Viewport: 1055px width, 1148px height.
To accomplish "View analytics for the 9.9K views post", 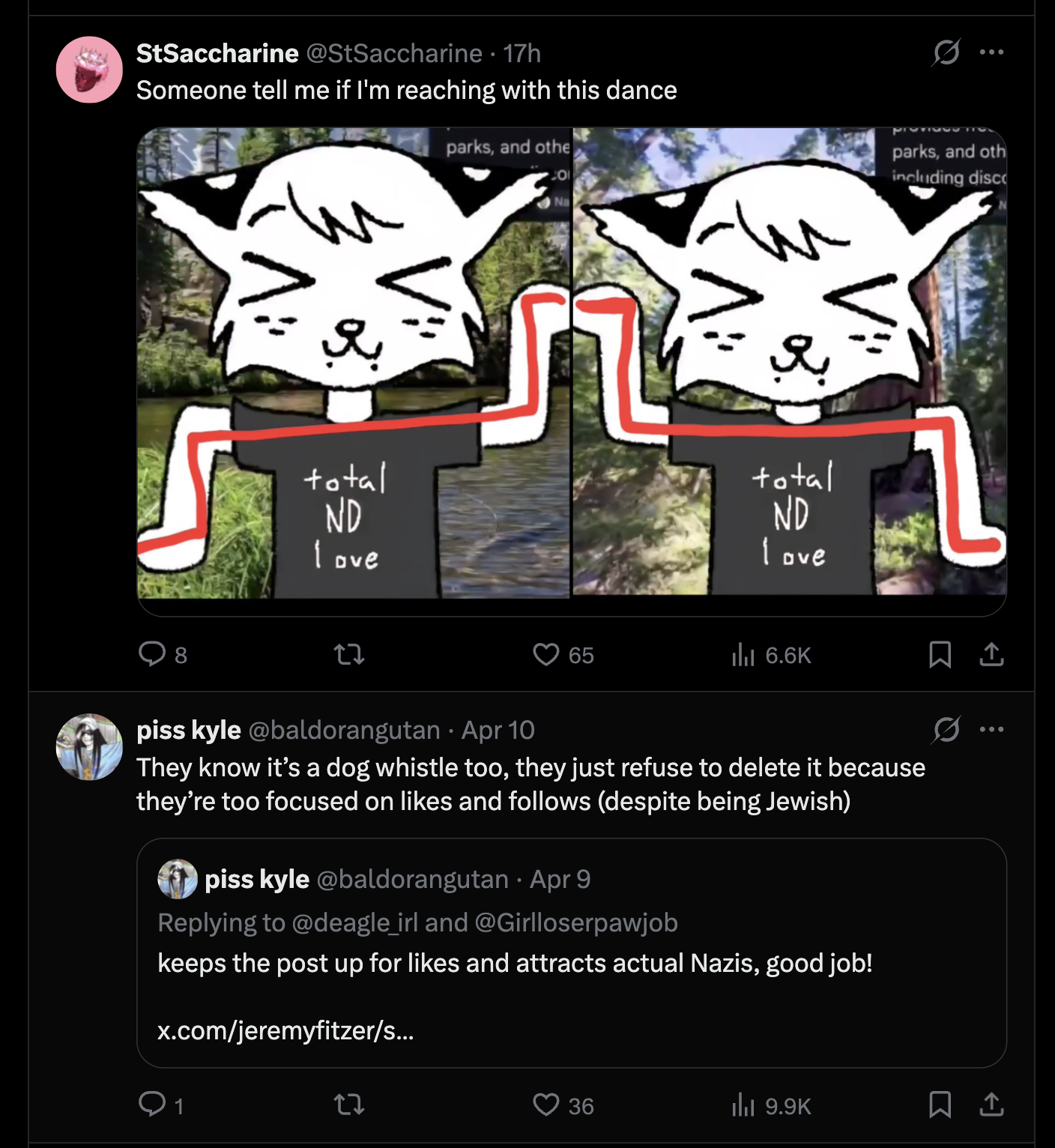I will tap(743, 1105).
